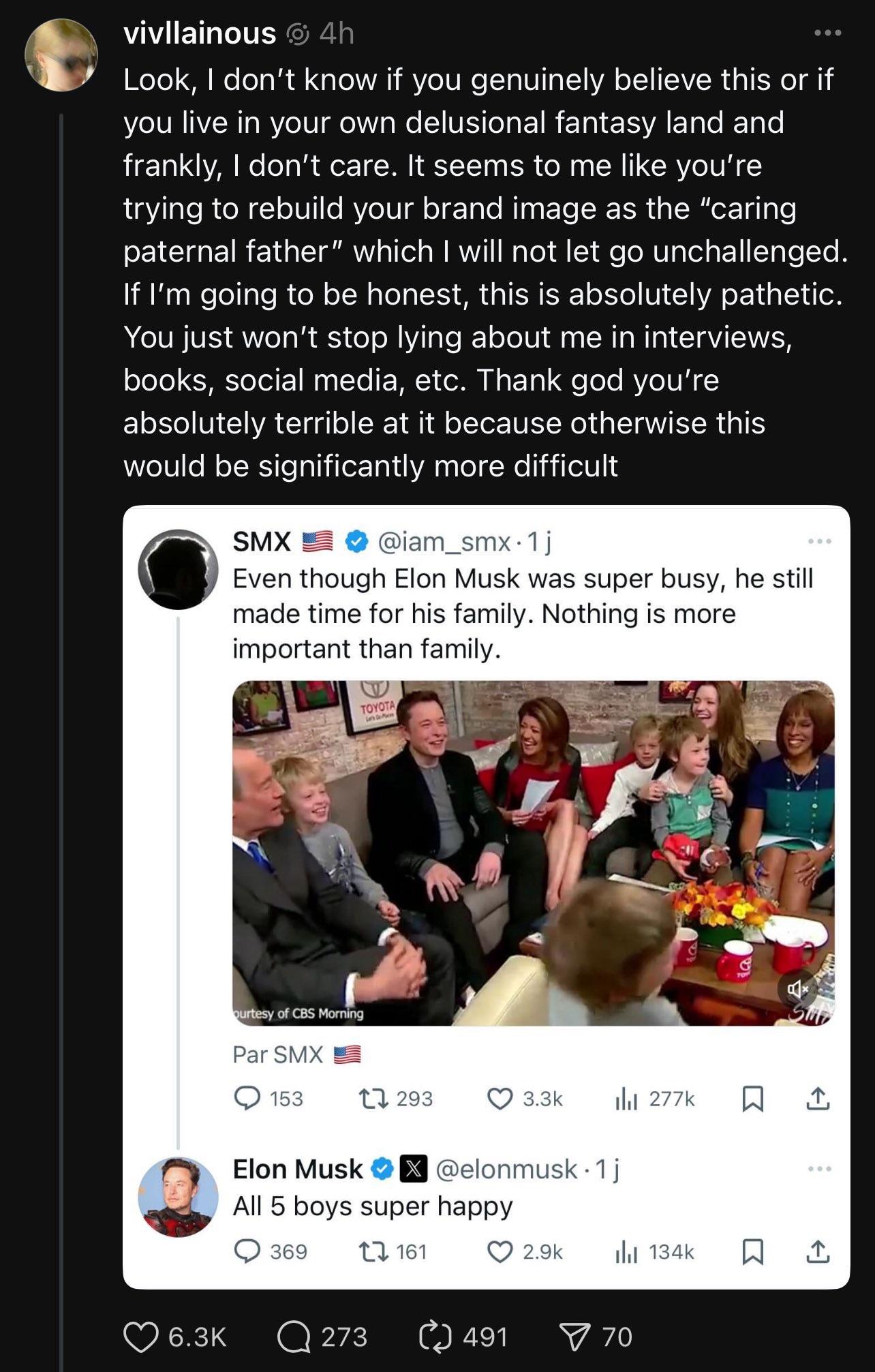Open the vivllainous profile avatar
This screenshot has height=1372, width=875.
(61, 55)
